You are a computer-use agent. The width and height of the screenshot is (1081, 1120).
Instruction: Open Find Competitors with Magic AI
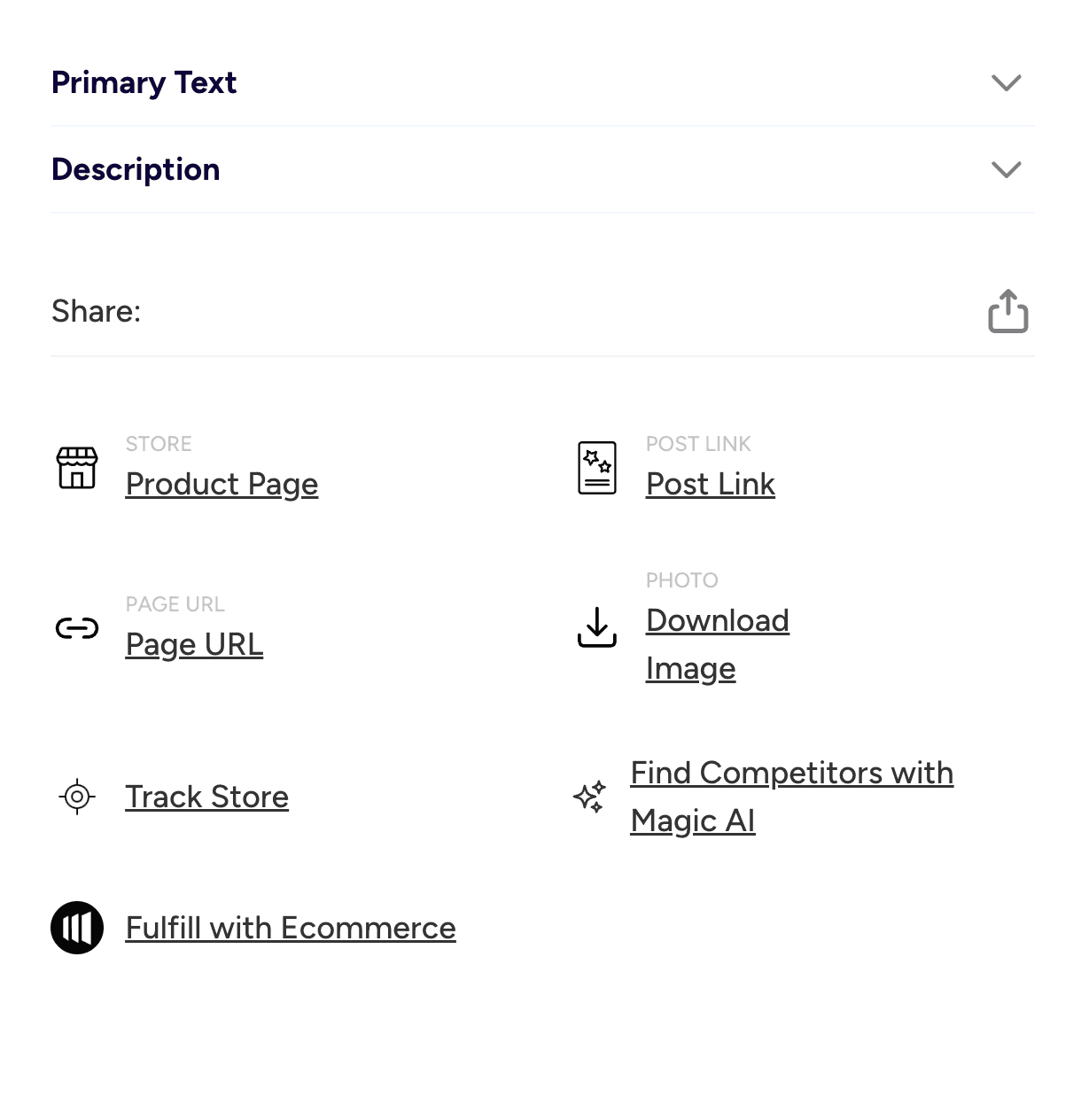(791, 774)
